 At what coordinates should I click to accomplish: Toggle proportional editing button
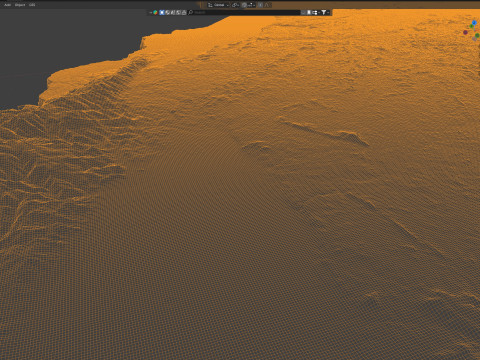(x=261, y=5)
